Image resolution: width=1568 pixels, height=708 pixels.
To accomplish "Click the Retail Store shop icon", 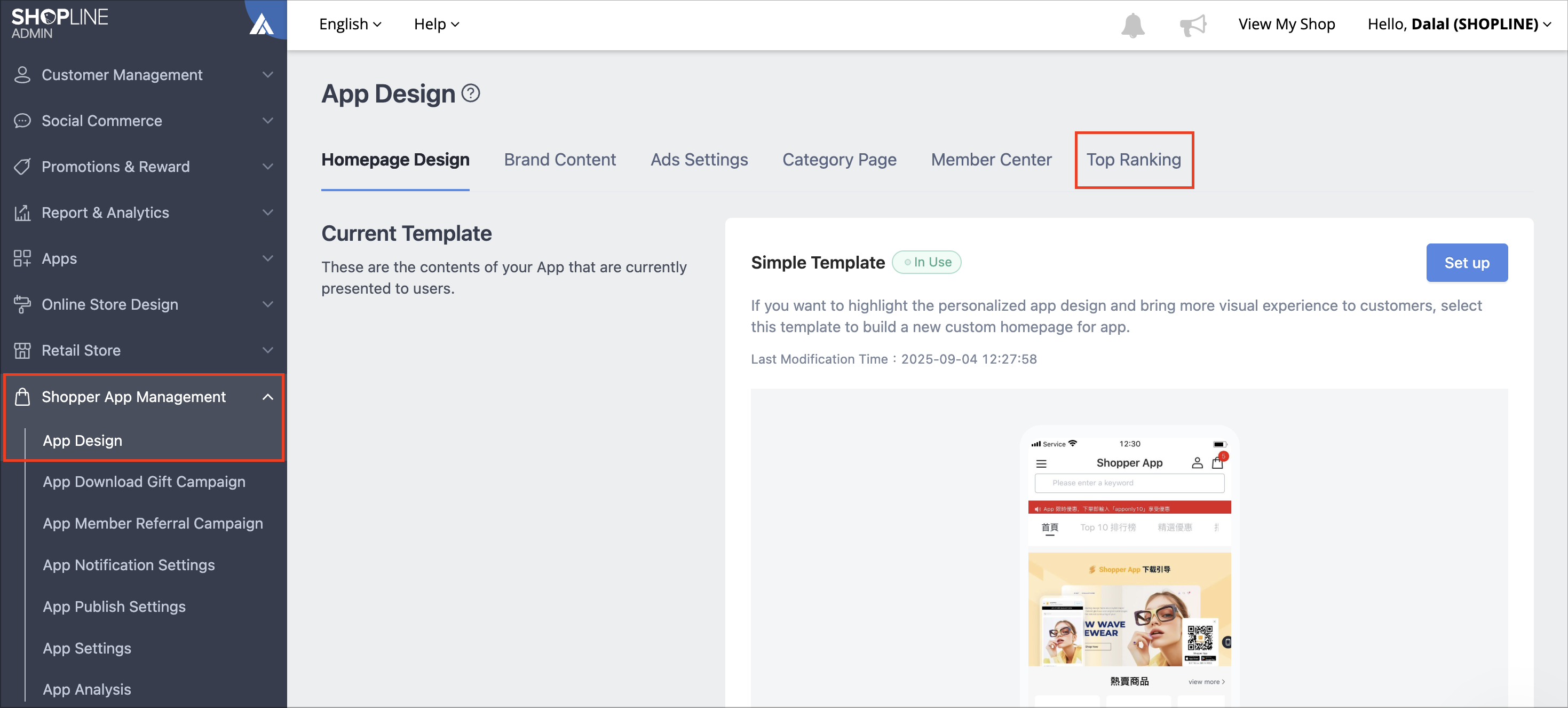I will (x=22, y=351).
